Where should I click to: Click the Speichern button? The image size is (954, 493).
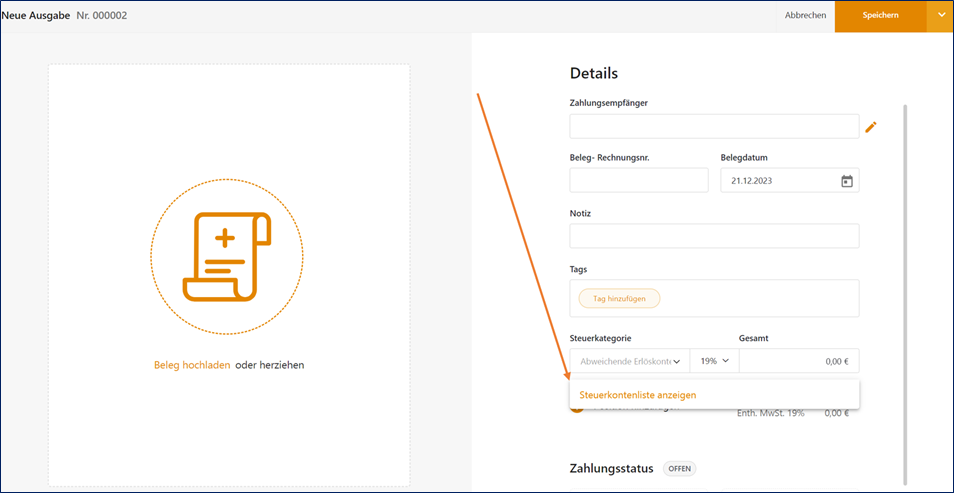[x=880, y=16]
